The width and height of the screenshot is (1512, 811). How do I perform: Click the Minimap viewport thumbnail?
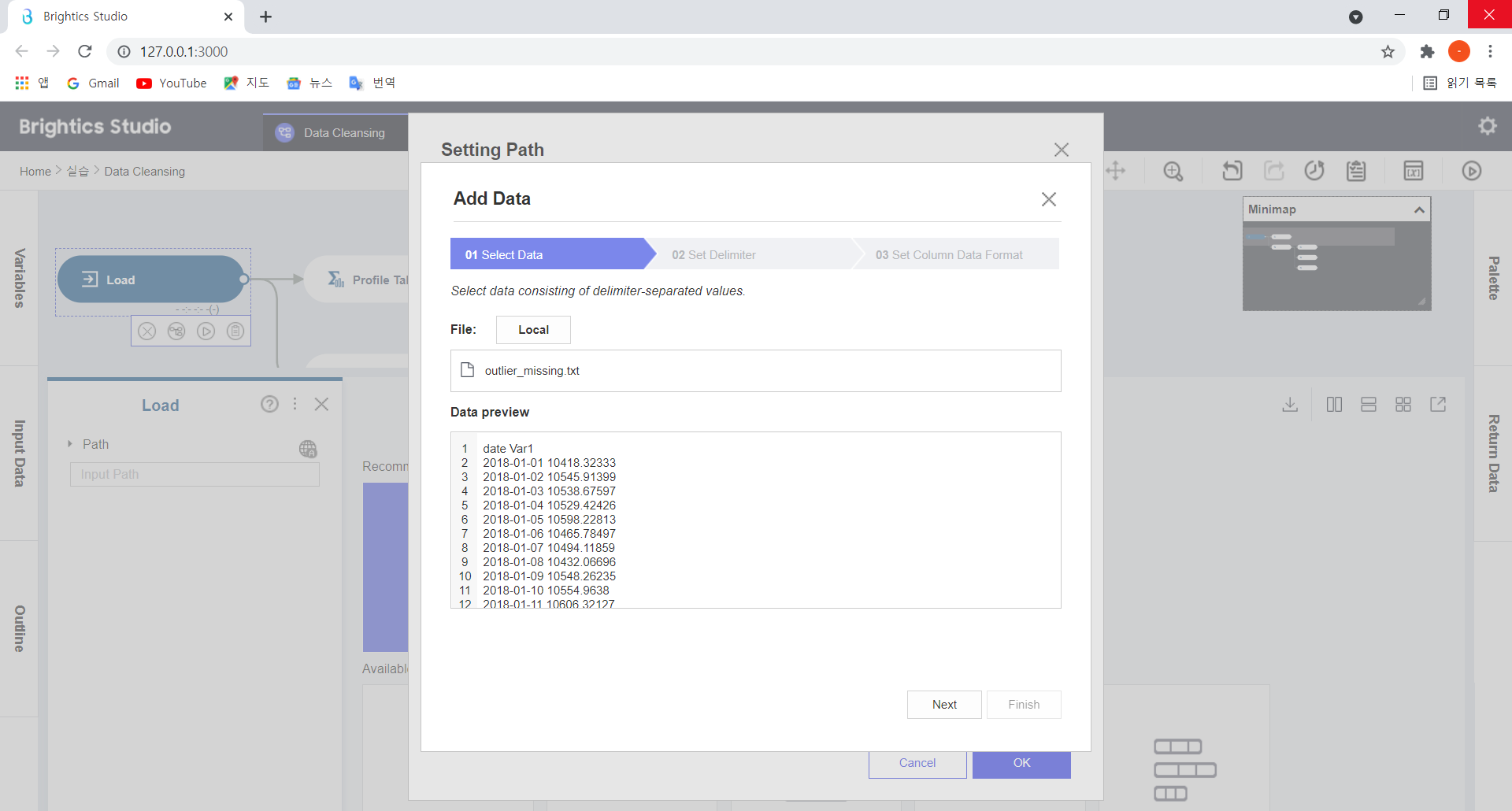pyautogui.click(x=1319, y=237)
